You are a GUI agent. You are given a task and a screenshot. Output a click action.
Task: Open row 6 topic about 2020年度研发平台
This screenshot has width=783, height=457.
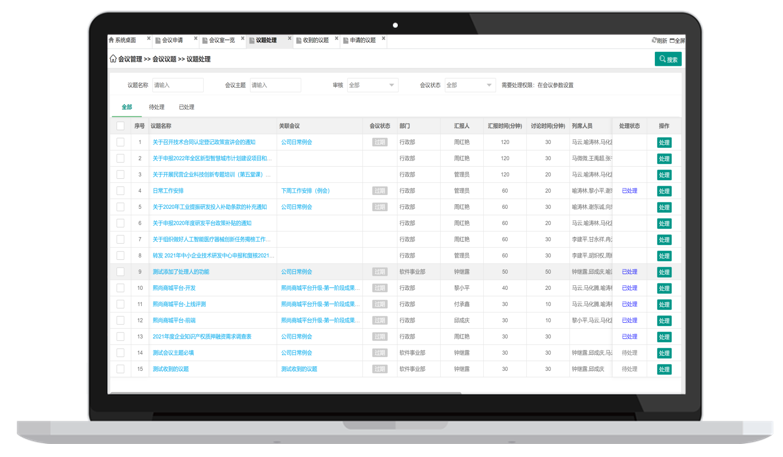point(202,223)
